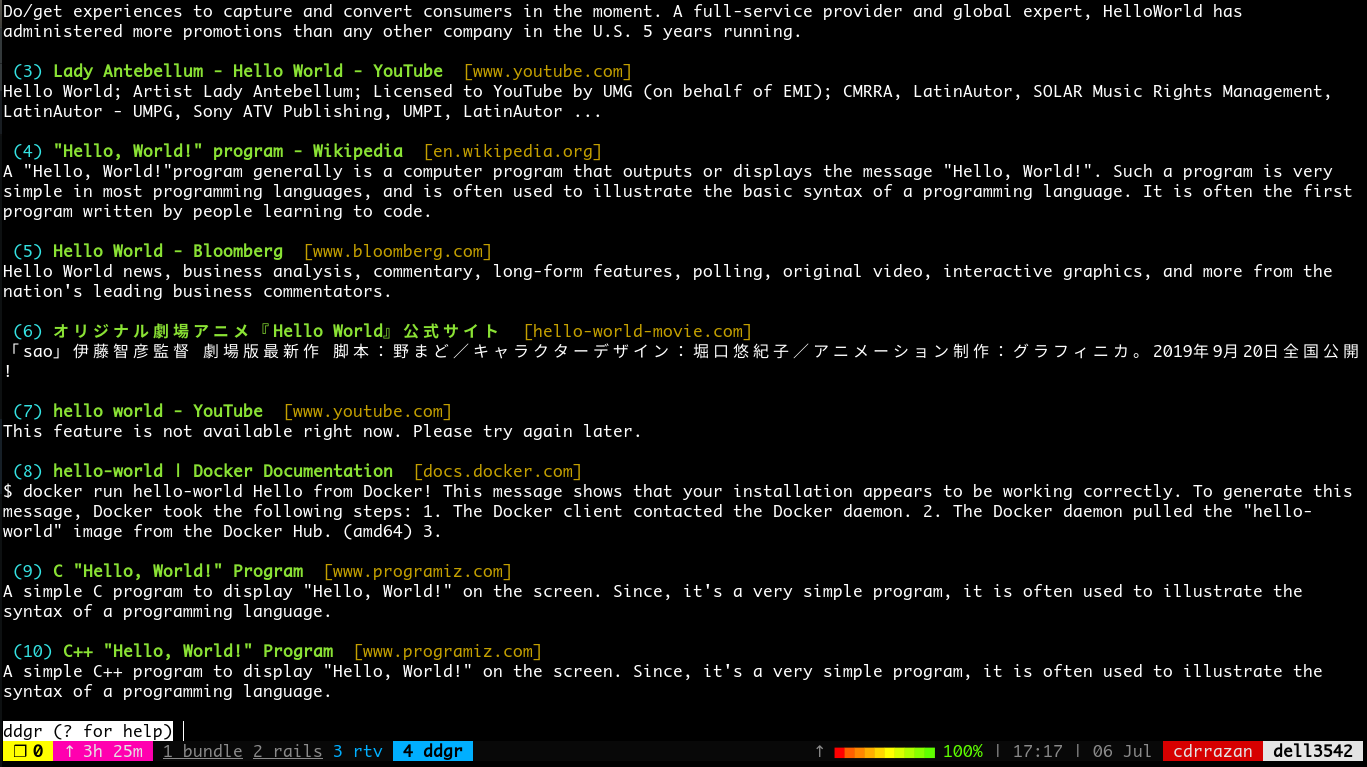Open the hello-world Docker Documentation result
The width and height of the screenshot is (1367, 767).
coord(222,471)
